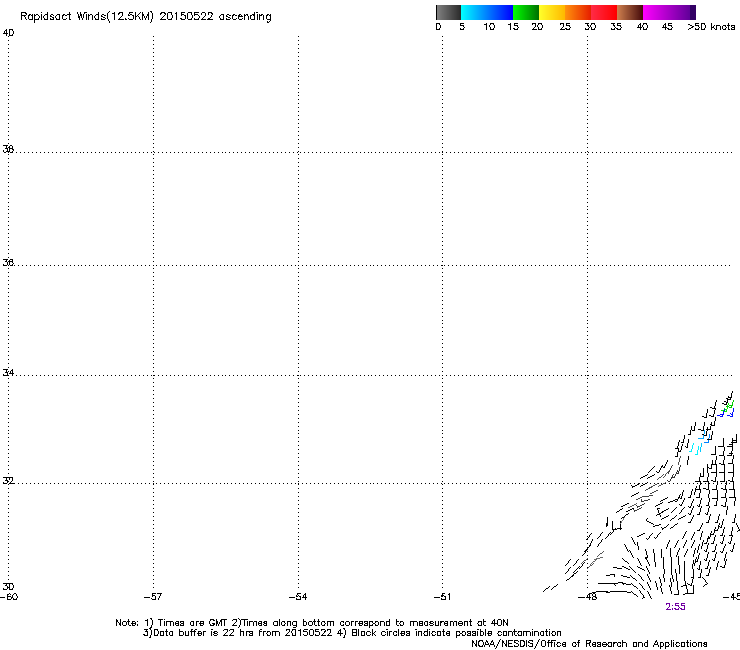
Task: Click the brown 35-40 knots color band
Action: pos(630,12)
